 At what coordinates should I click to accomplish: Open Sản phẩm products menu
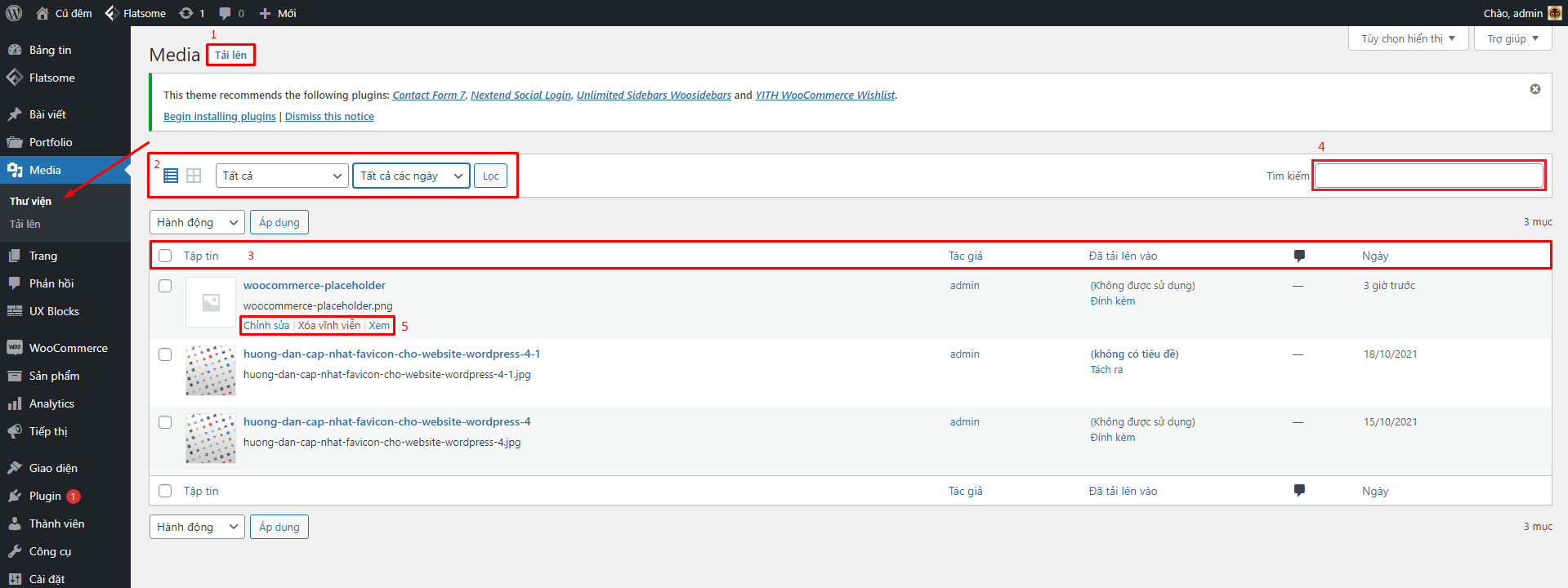click(x=65, y=376)
